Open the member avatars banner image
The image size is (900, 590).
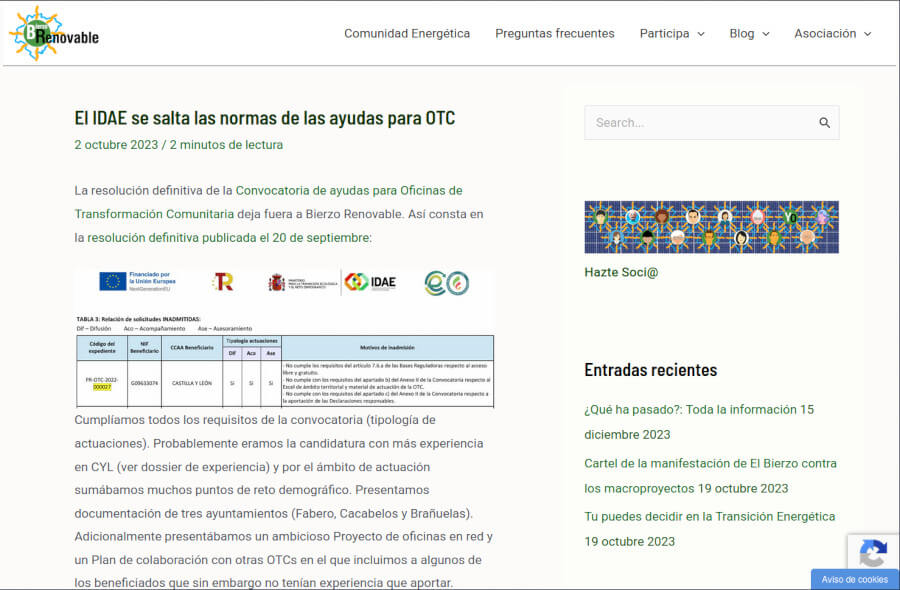[x=711, y=227]
